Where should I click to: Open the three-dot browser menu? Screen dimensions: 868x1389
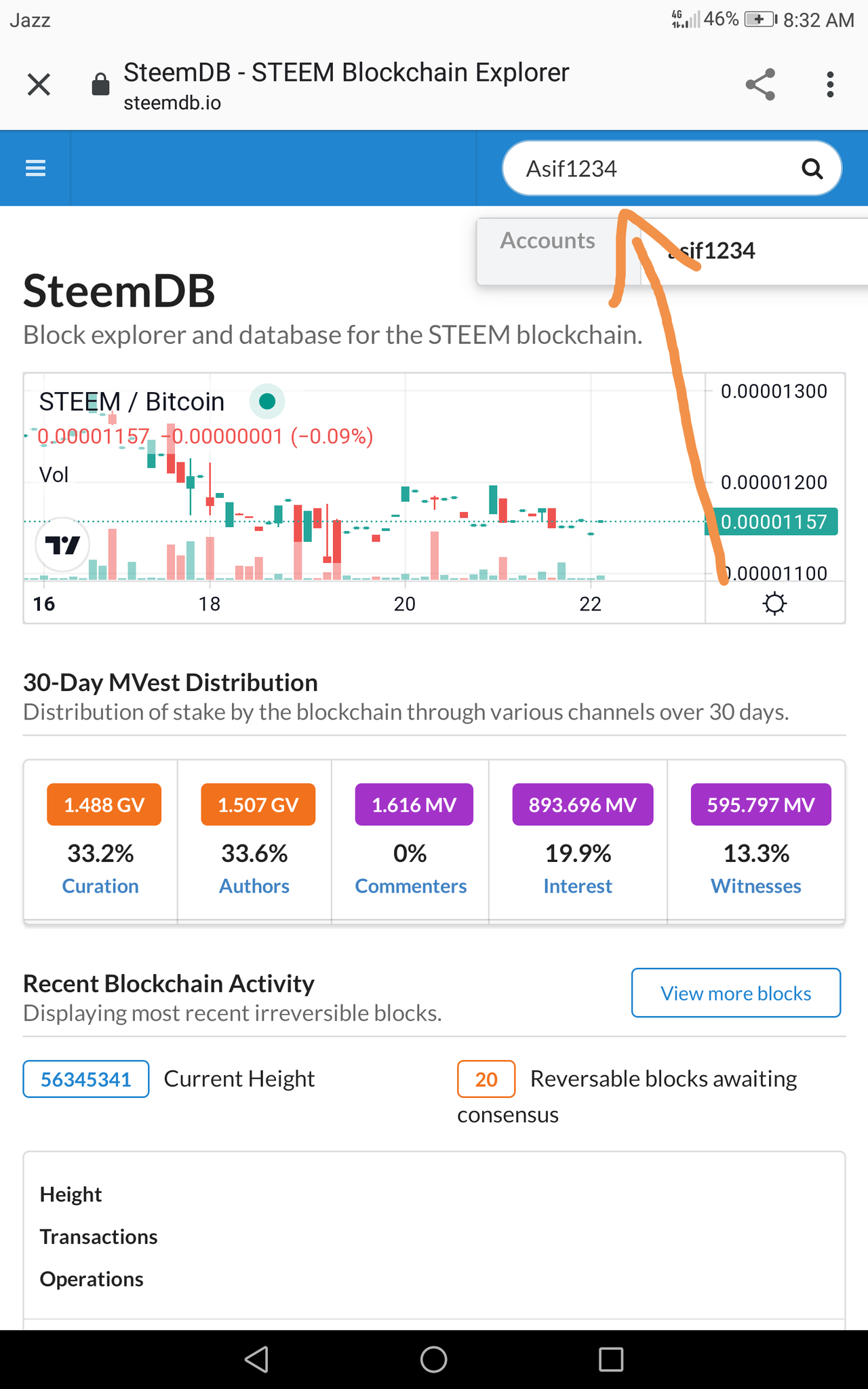pyautogui.click(x=830, y=85)
